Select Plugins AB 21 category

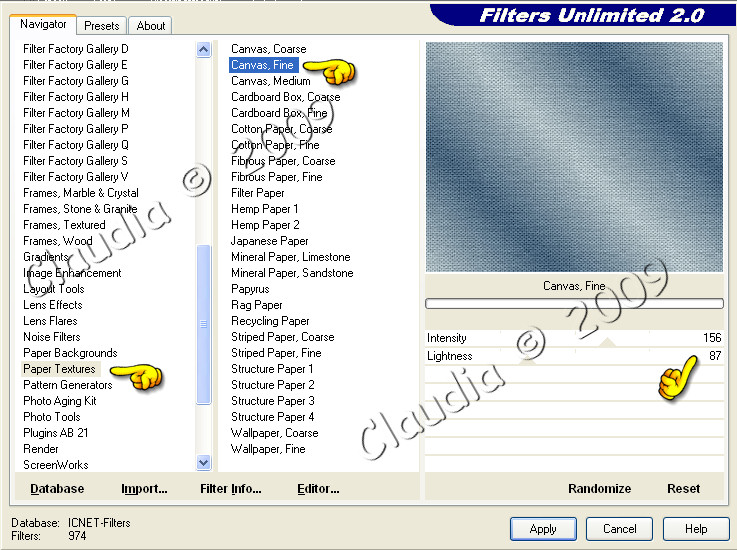(x=55, y=433)
